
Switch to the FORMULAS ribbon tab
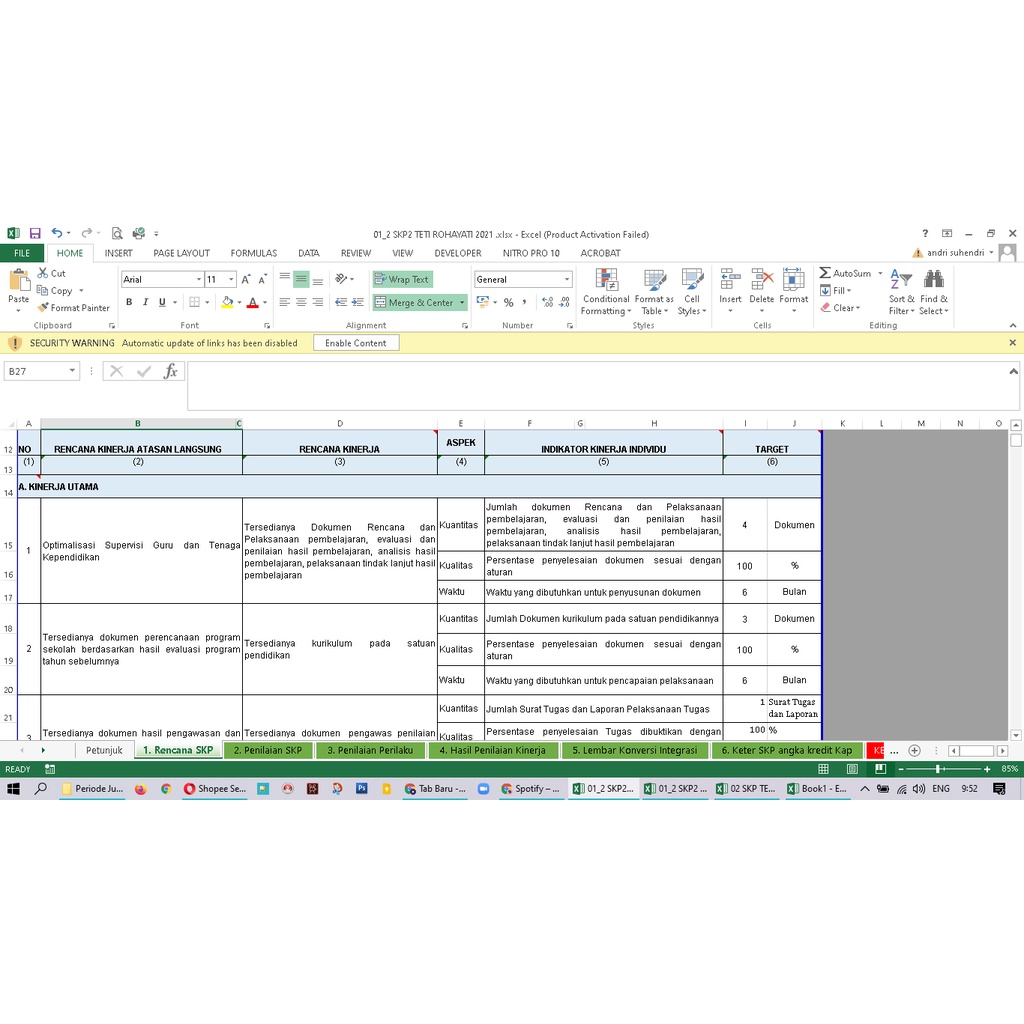(253, 253)
